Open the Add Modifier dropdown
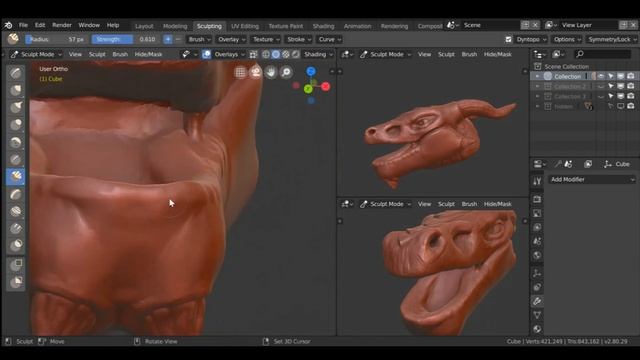The width and height of the screenshot is (640, 360). 591,180
